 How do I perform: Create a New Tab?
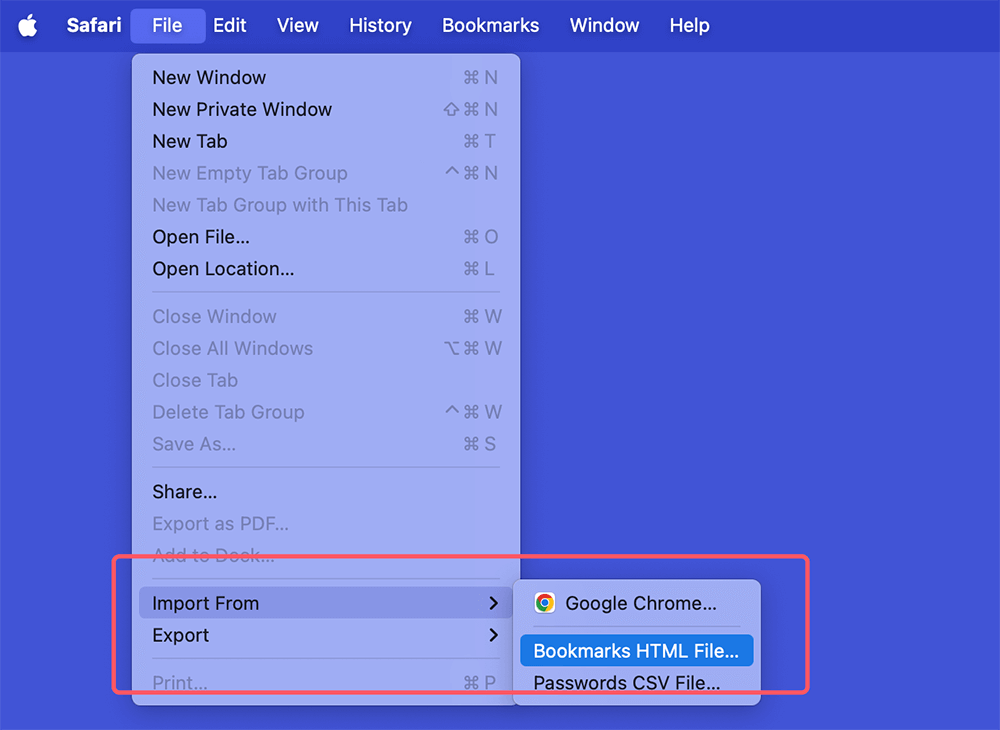coord(189,141)
